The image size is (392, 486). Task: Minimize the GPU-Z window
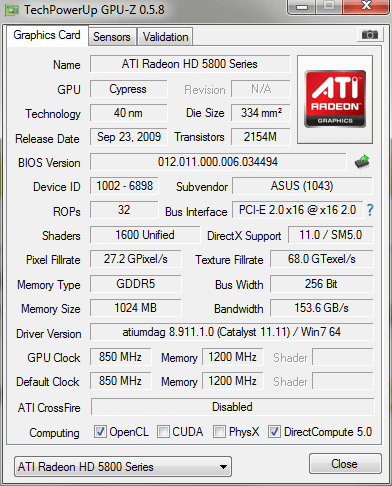coord(302,7)
